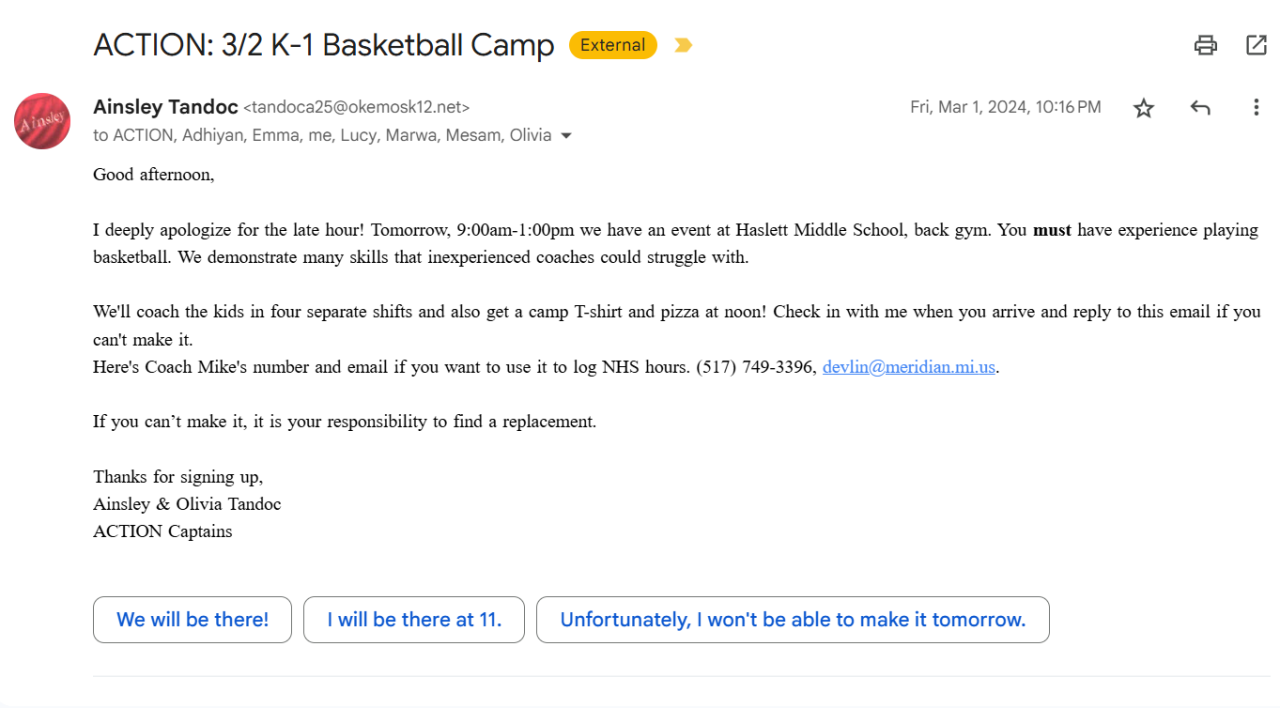Screen dimensions: 1280x708
Task: Expand recipient details with the dropdown arrow
Action: [x=566, y=136]
